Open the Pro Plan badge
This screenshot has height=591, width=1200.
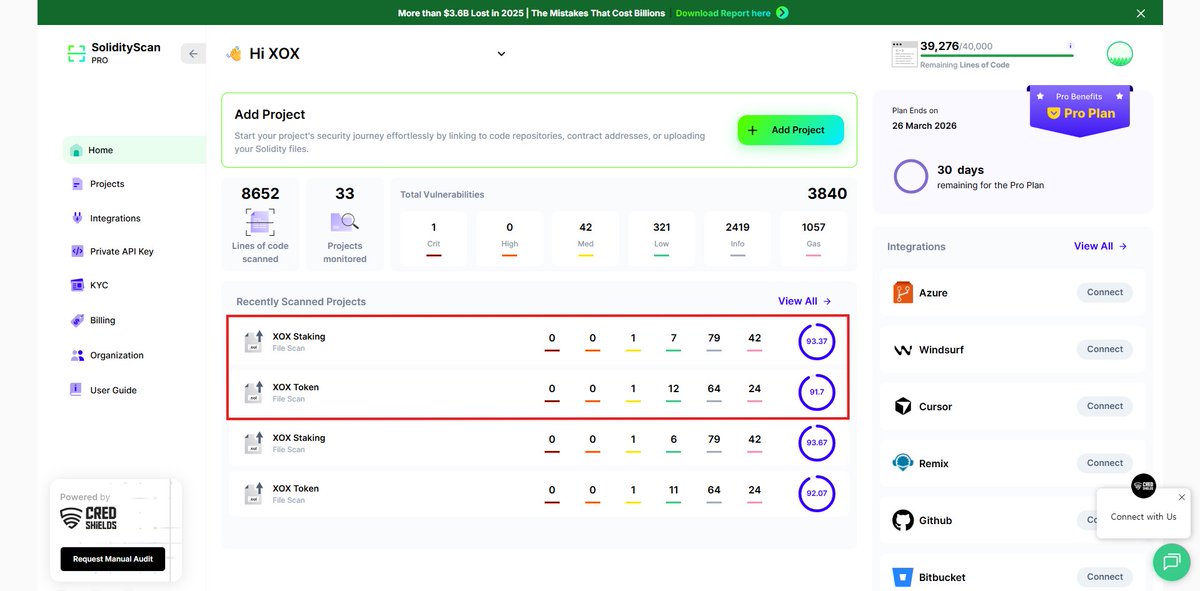[x=1080, y=112]
